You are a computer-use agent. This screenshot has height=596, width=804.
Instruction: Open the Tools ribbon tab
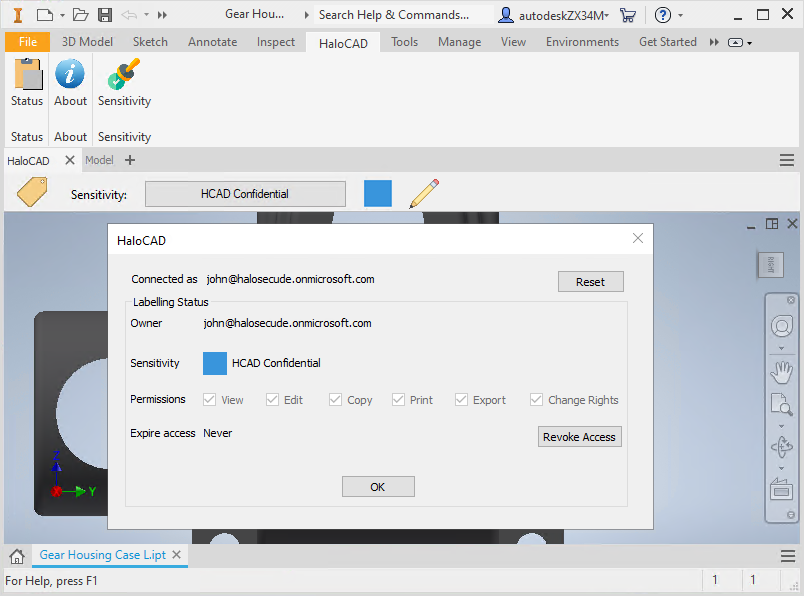pyautogui.click(x=404, y=42)
